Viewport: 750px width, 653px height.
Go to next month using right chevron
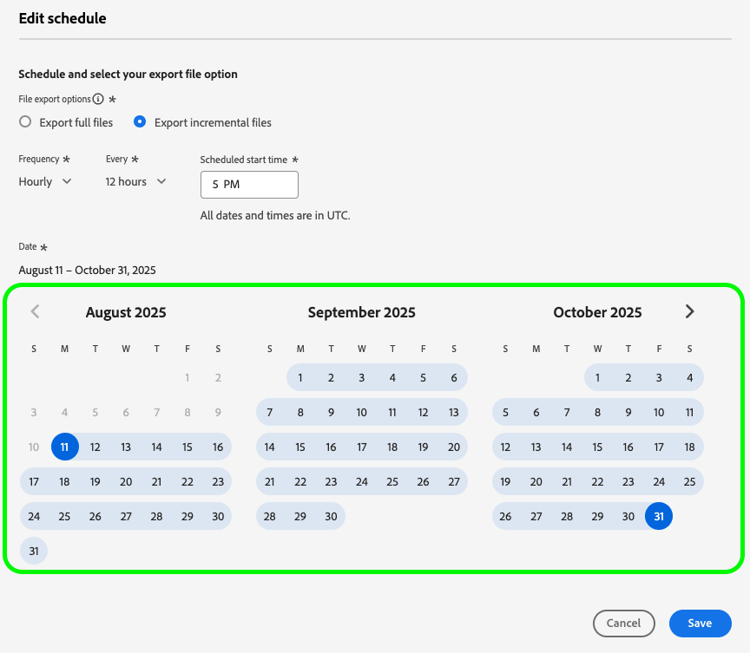[x=689, y=311]
